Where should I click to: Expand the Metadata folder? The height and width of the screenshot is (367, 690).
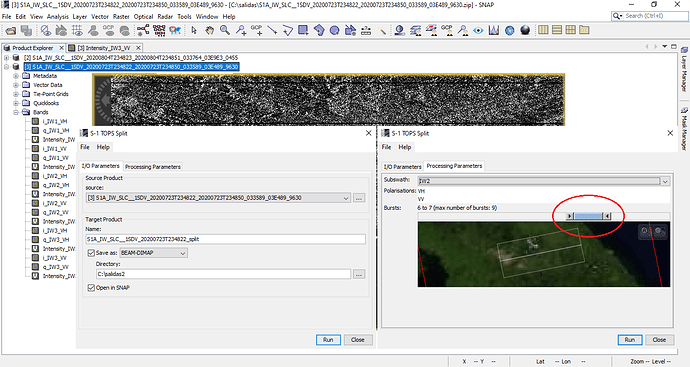pyautogui.click(x=16, y=76)
